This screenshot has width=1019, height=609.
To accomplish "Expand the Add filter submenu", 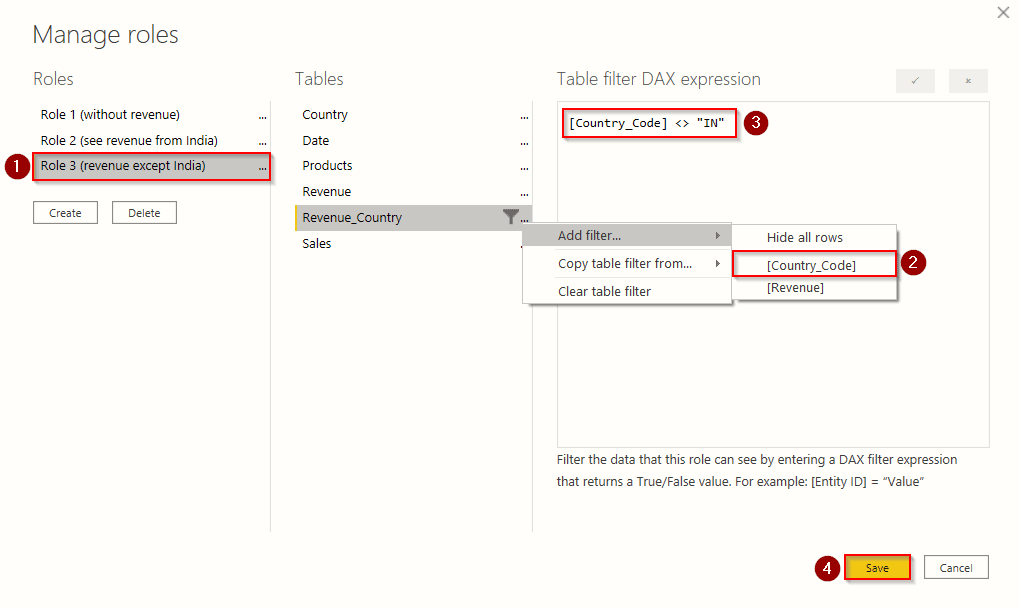I will (627, 236).
